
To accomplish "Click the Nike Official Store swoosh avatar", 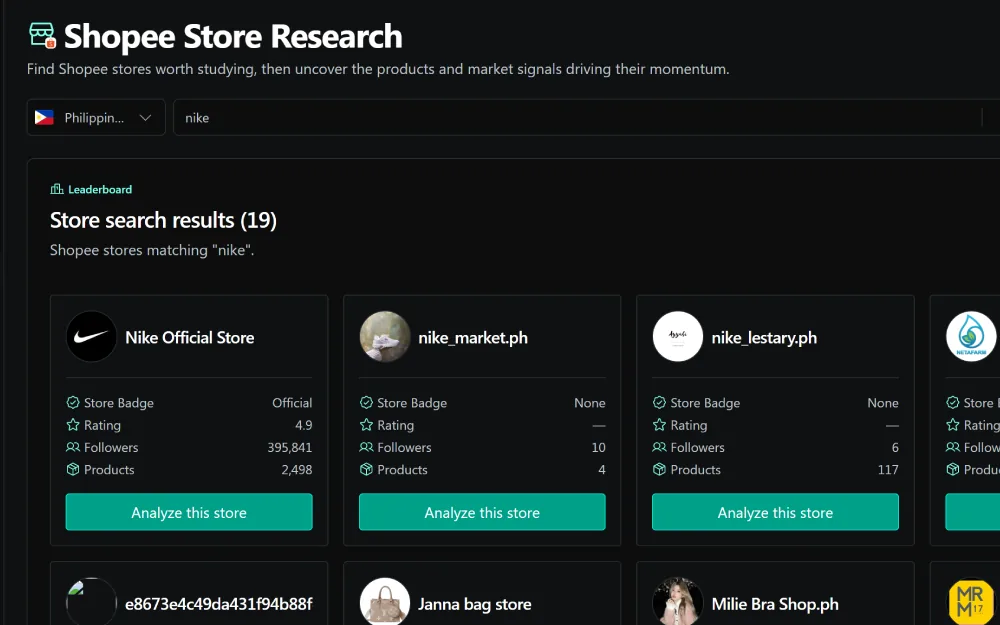I will 91,337.
